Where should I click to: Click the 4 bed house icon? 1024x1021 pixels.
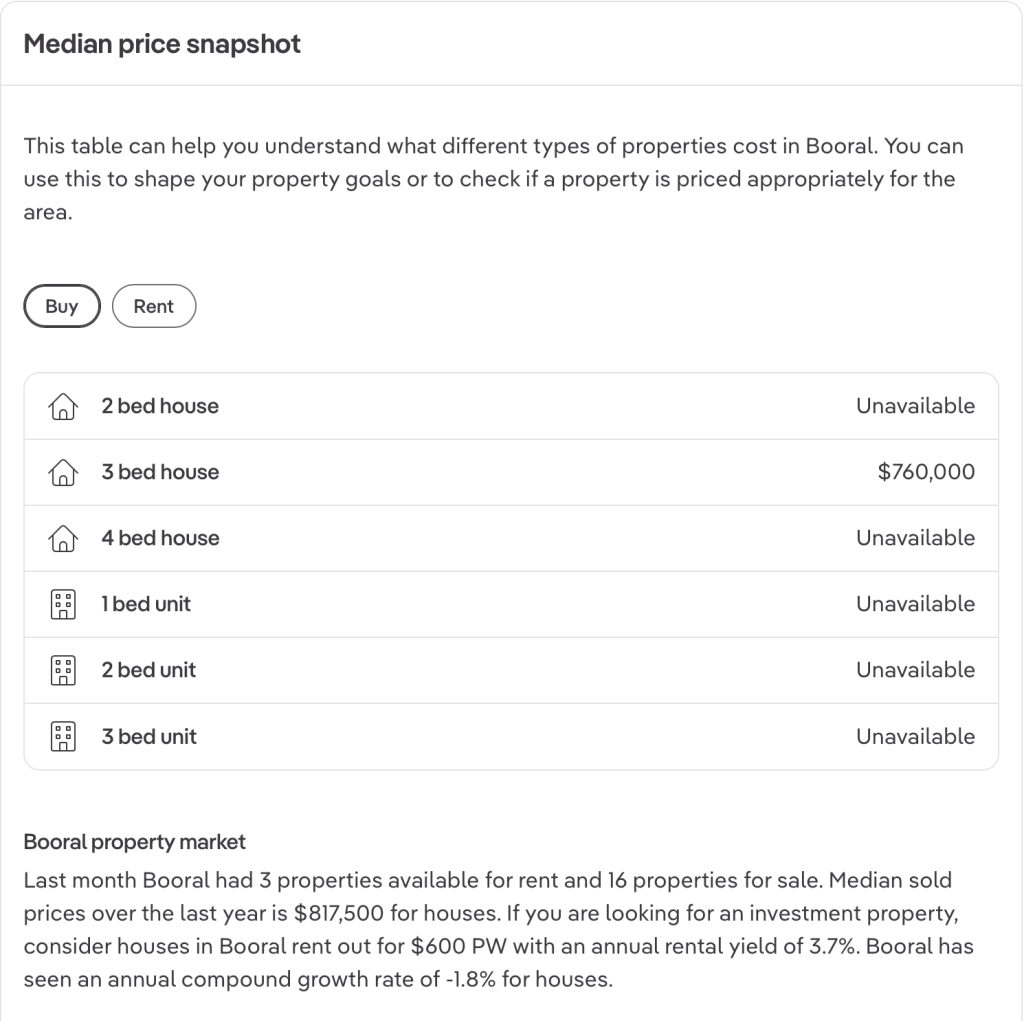tap(63, 538)
